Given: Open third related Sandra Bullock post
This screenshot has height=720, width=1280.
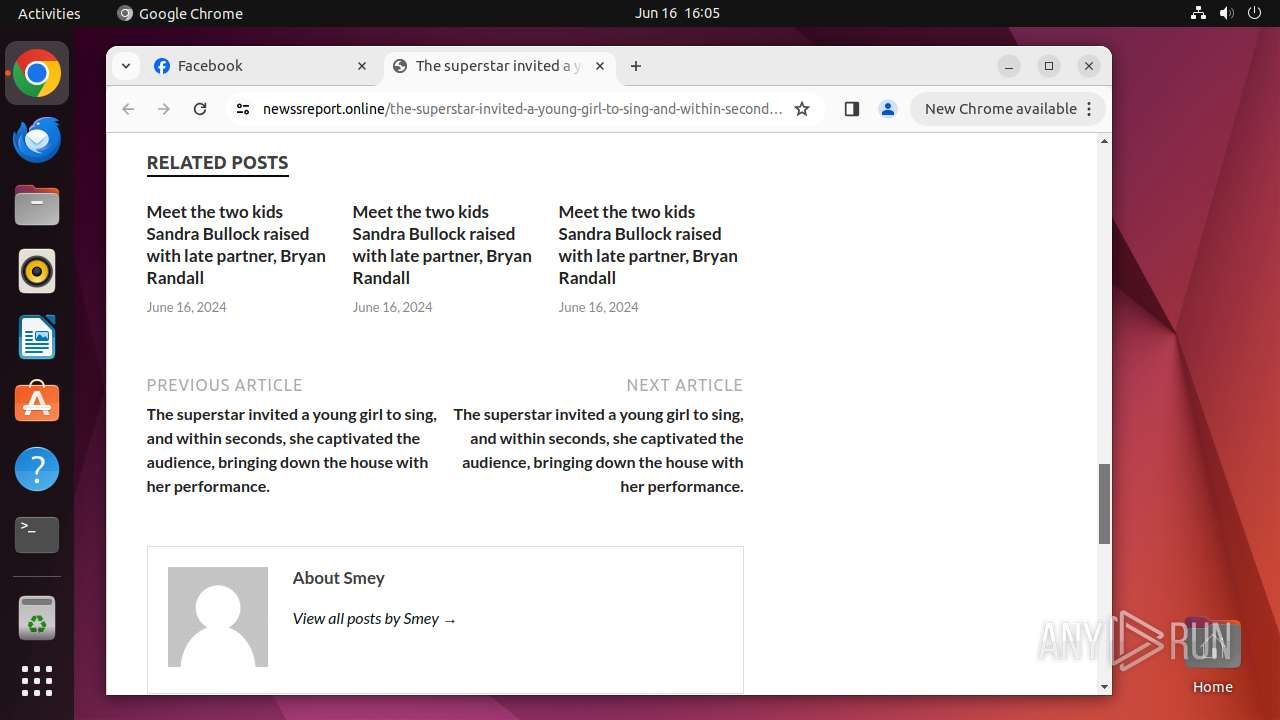Looking at the screenshot, I should [648, 245].
